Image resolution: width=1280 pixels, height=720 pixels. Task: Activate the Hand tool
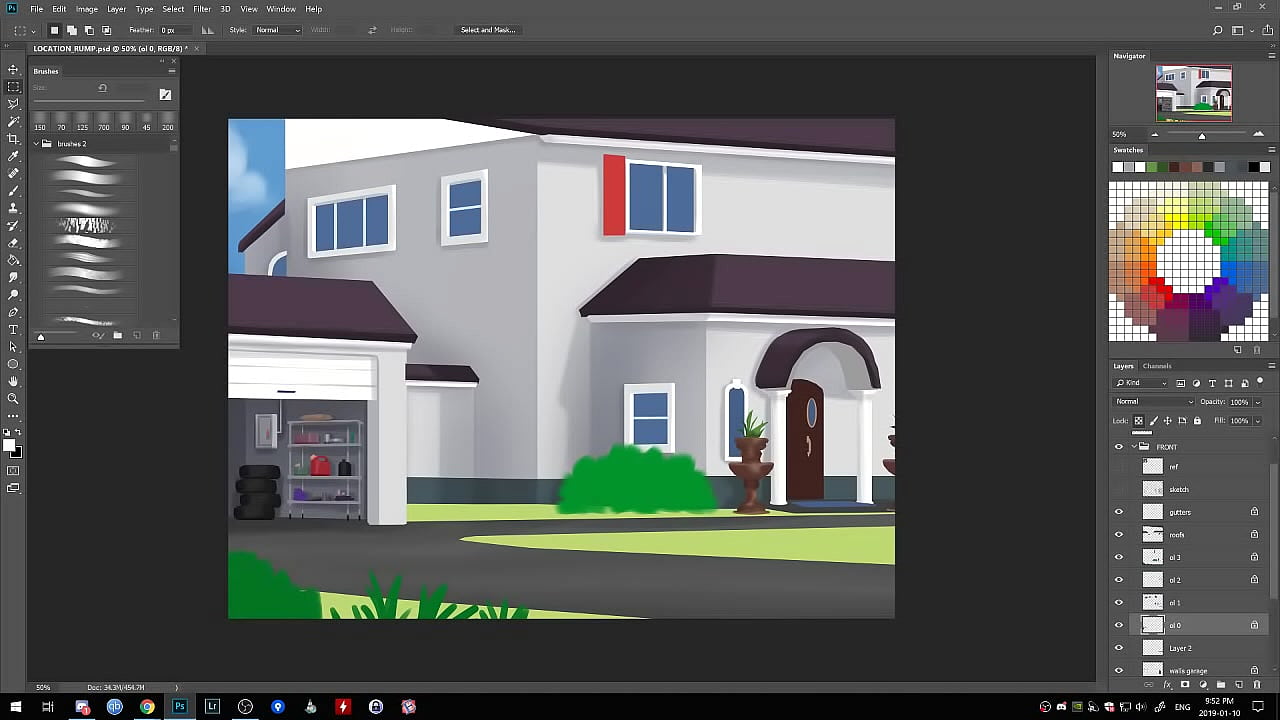coord(13,381)
